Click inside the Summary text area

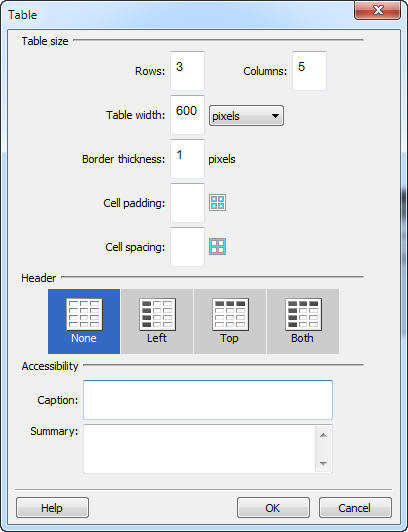199,449
